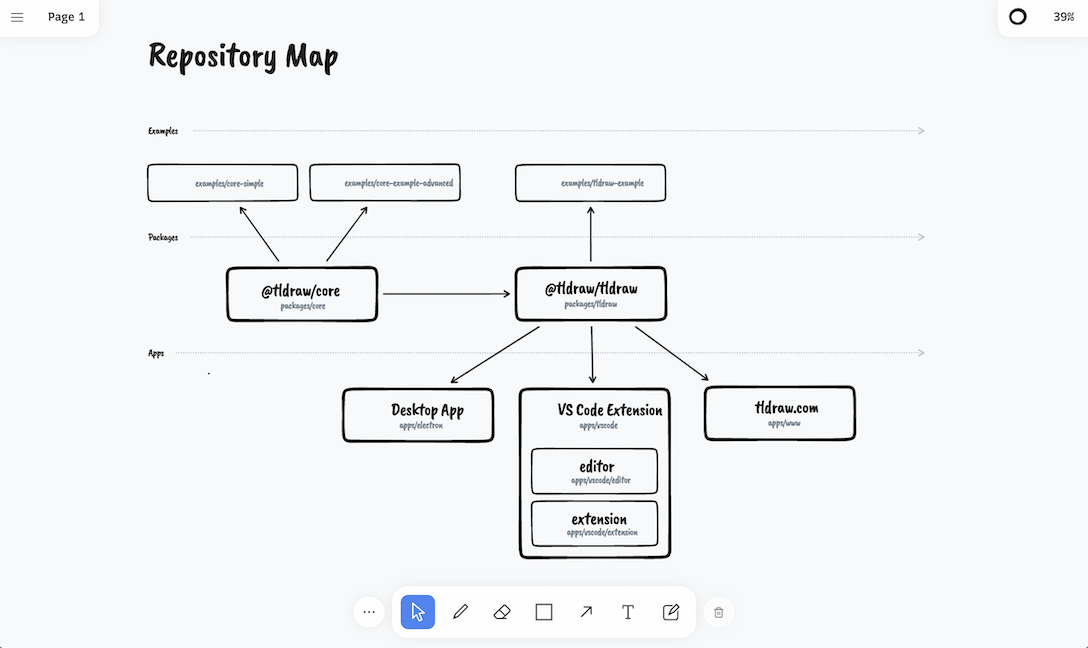Select the examples/core-simple box
1088x648 pixels.
click(223, 183)
